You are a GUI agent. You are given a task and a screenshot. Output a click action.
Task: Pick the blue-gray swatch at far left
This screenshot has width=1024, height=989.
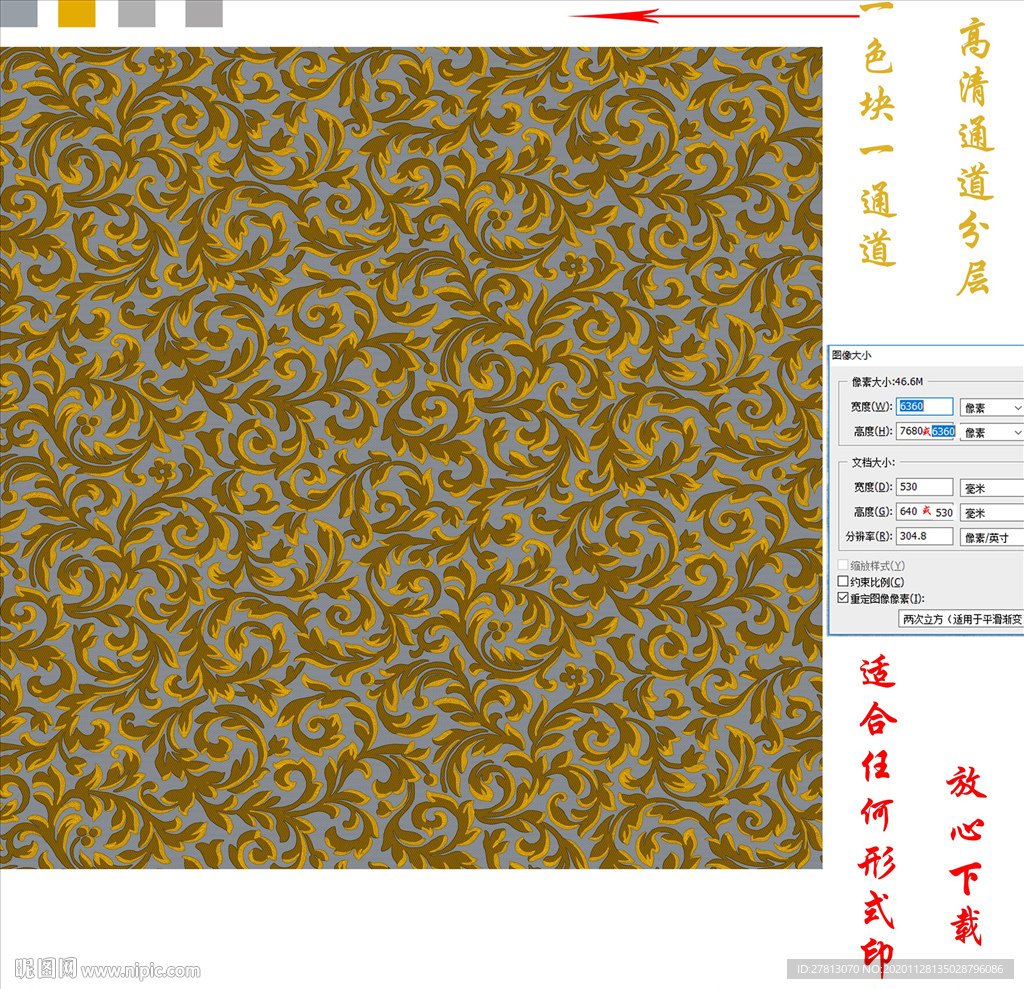[x=18, y=12]
